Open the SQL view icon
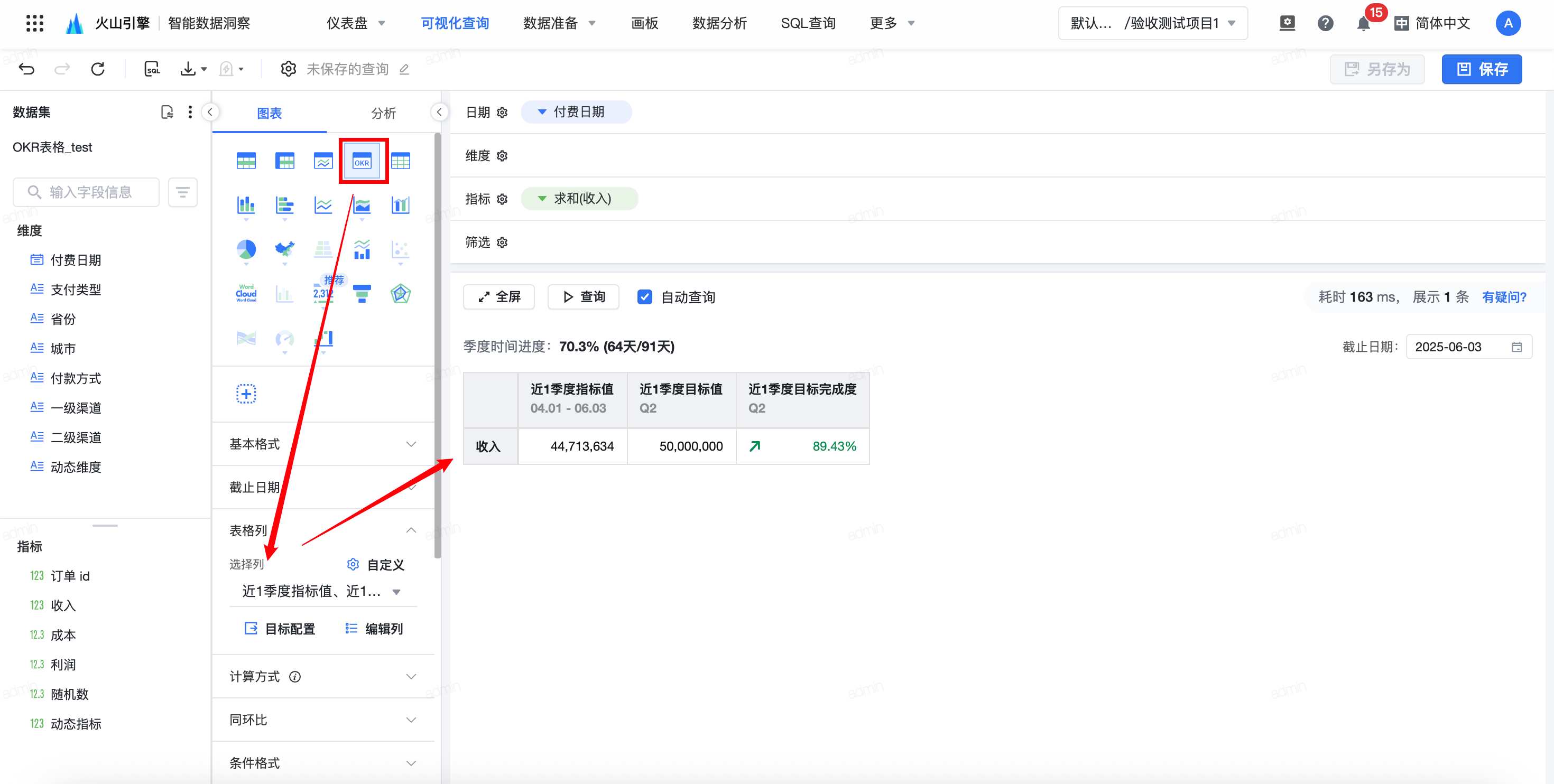 click(152, 69)
